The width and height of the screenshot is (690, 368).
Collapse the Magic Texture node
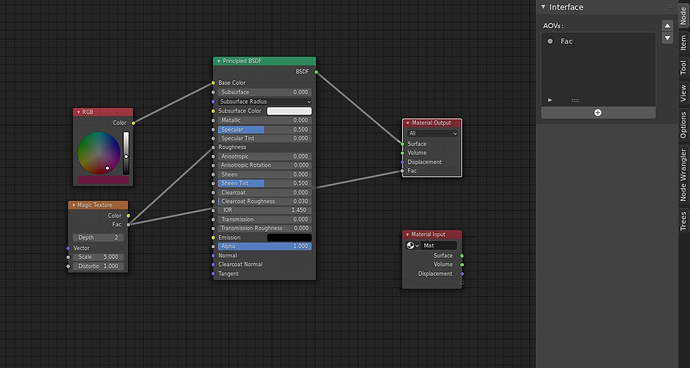[73, 205]
